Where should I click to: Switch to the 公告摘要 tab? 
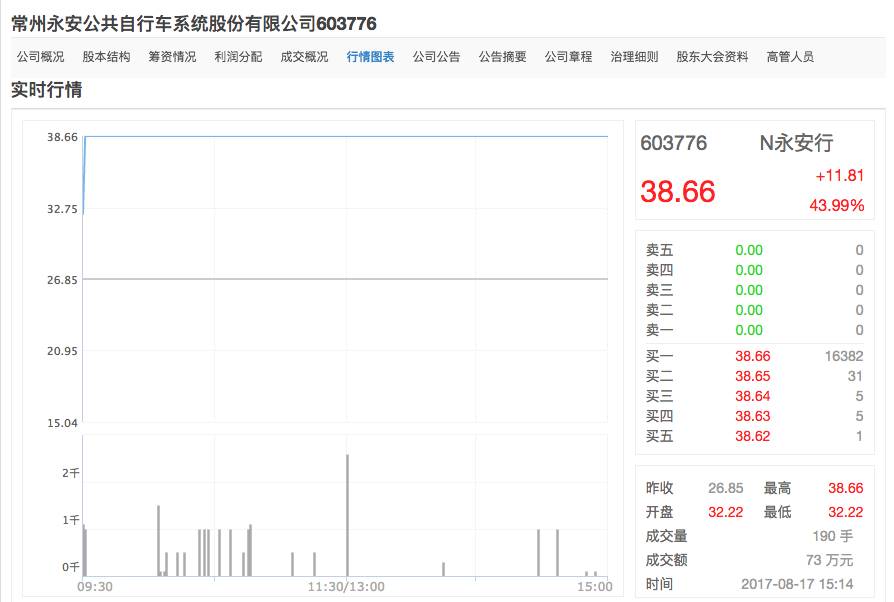(x=502, y=56)
